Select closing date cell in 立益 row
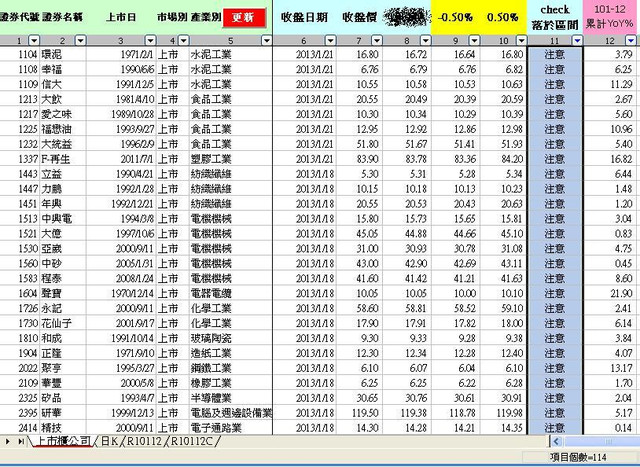The width and height of the screenshot is (640, 467). [304, 174]
